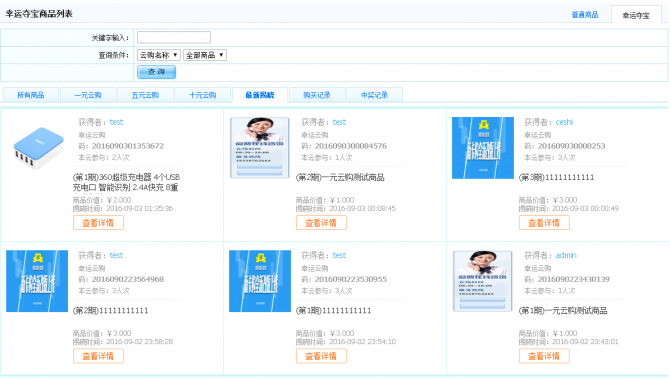Screen dimensions: 670x379
Task: Click thumbnail of (第1期)11111111111 item
Action: (260, 281)
